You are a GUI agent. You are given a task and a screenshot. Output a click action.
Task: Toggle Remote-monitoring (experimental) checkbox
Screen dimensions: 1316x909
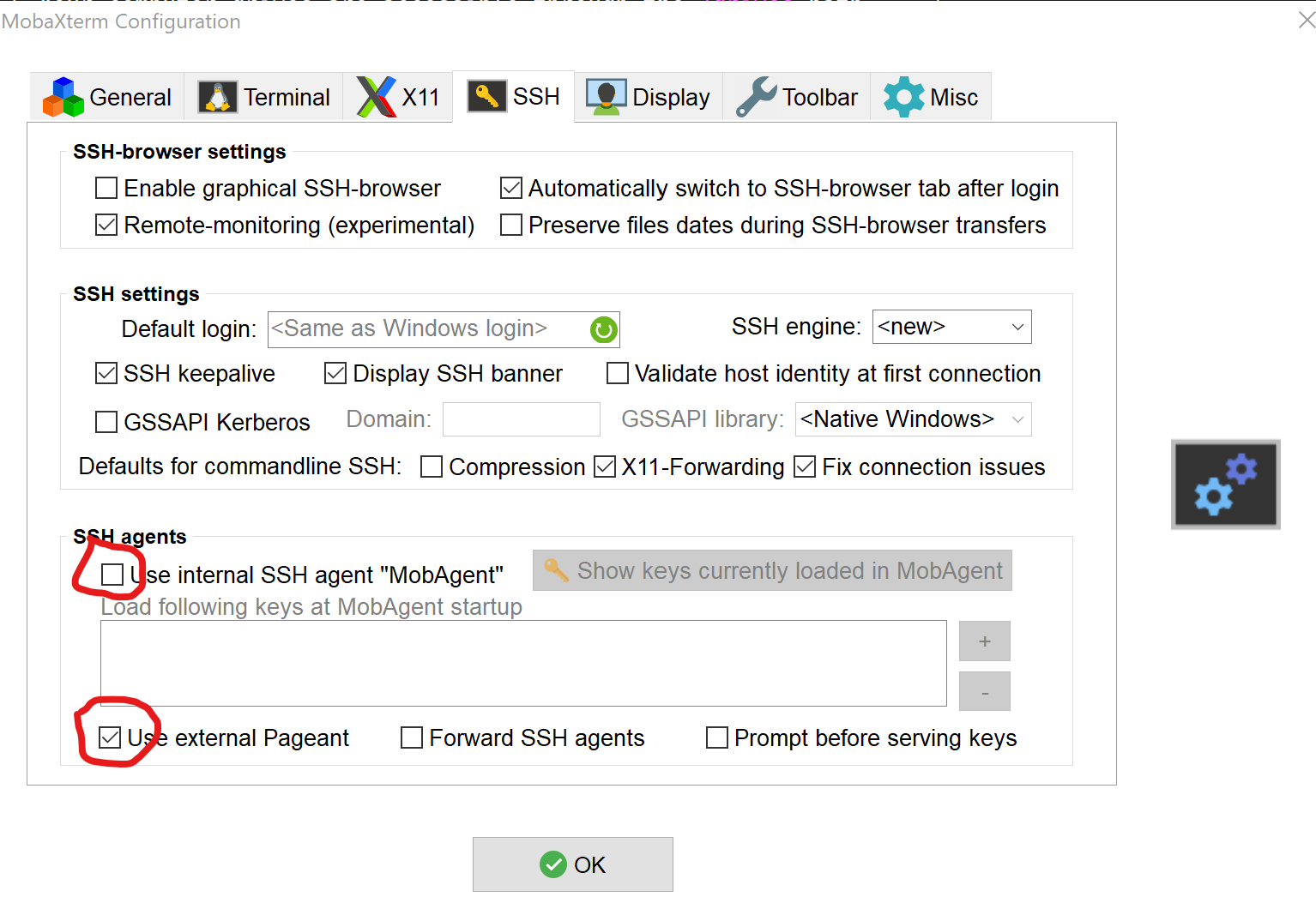(x=106, y=225)
